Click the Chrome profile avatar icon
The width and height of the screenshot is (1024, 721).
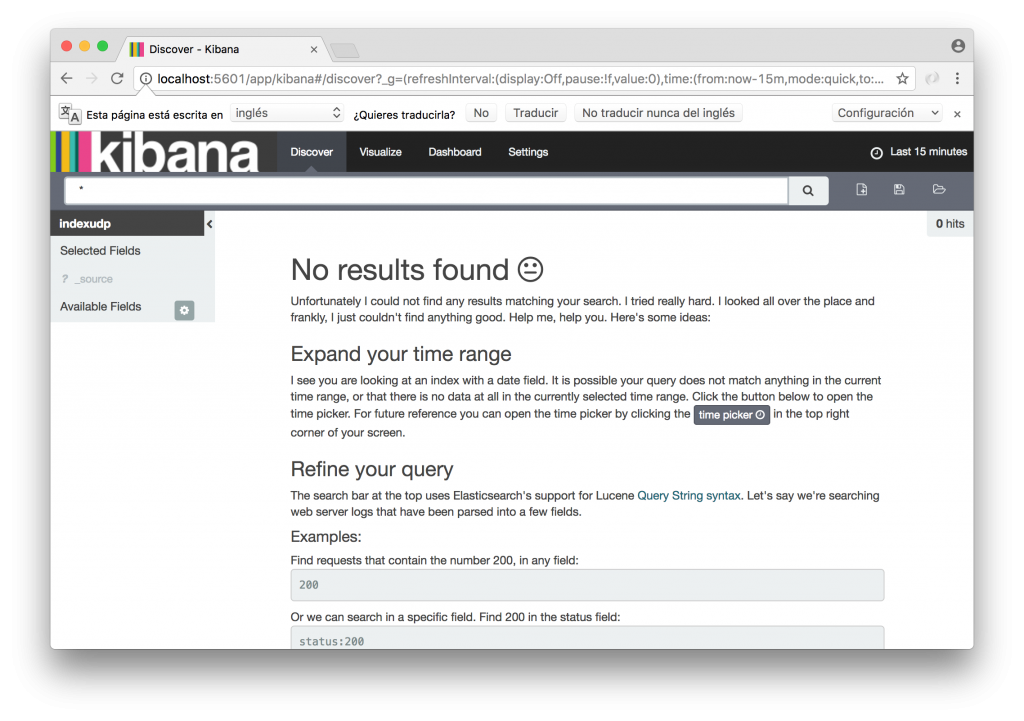[x=957, y=46]
